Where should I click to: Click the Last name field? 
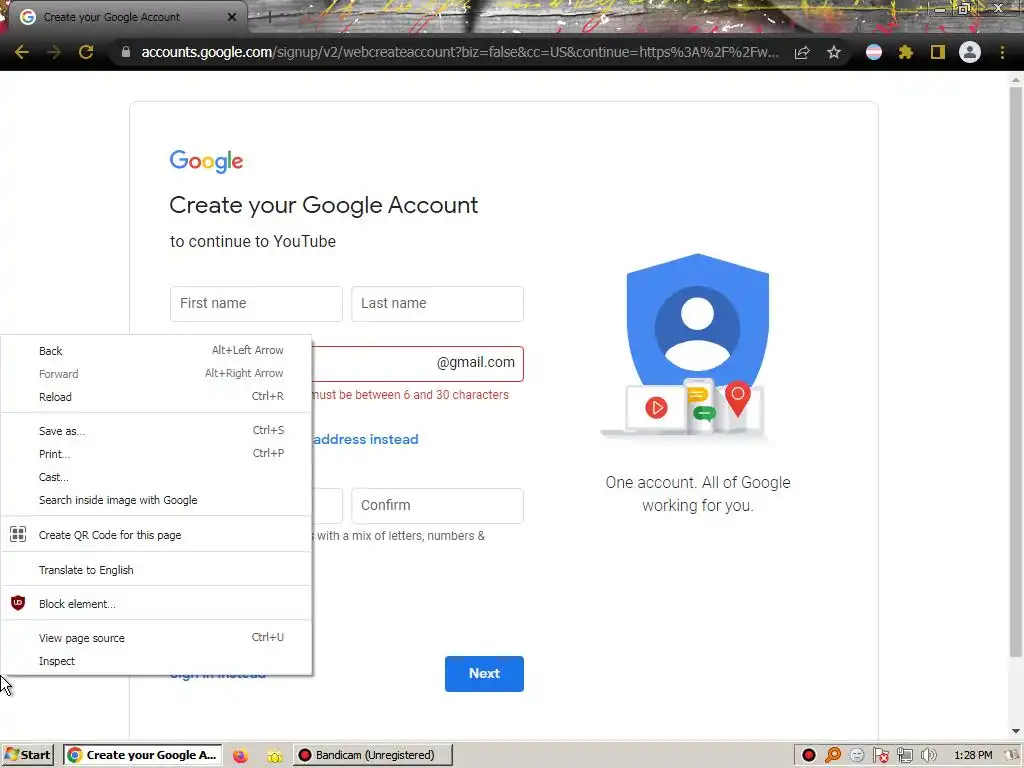[437, 304]
